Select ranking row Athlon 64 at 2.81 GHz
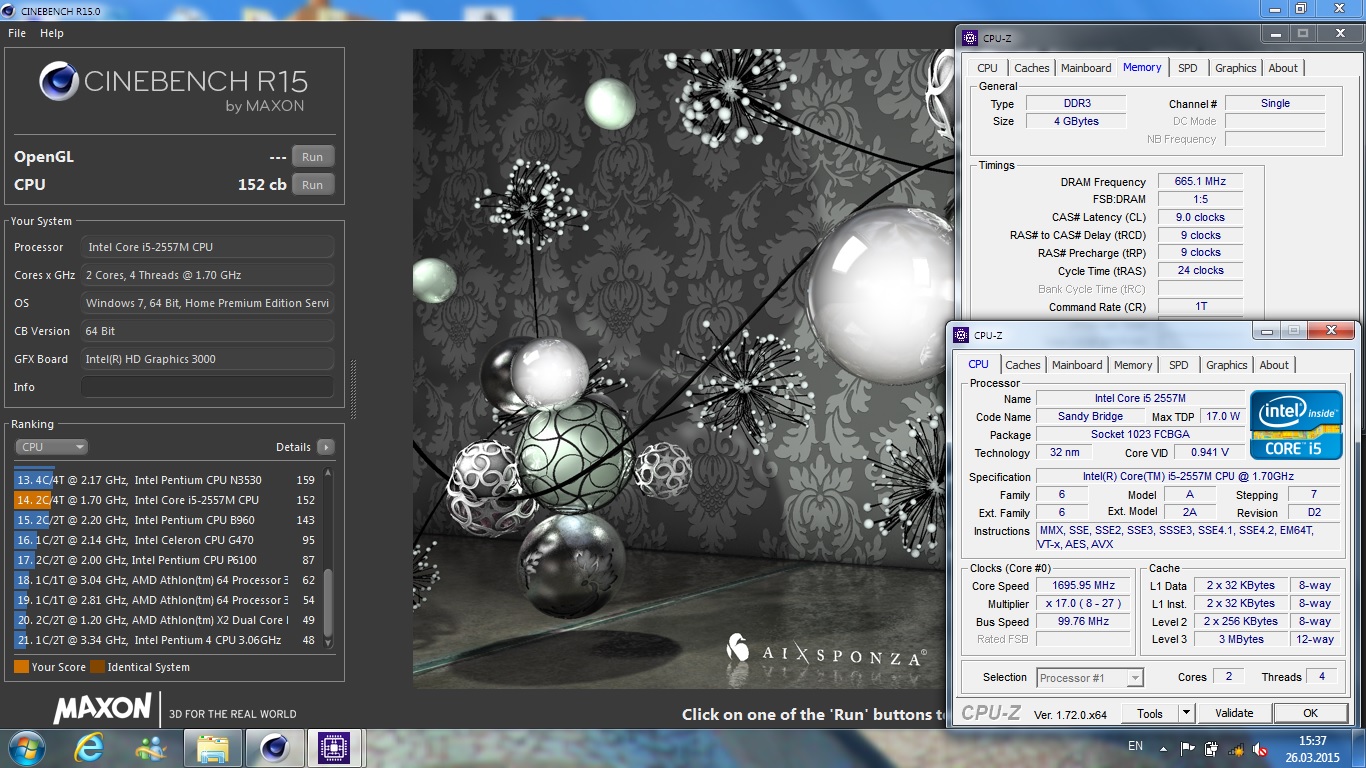 pyautogui.click(x=166, y=600)
